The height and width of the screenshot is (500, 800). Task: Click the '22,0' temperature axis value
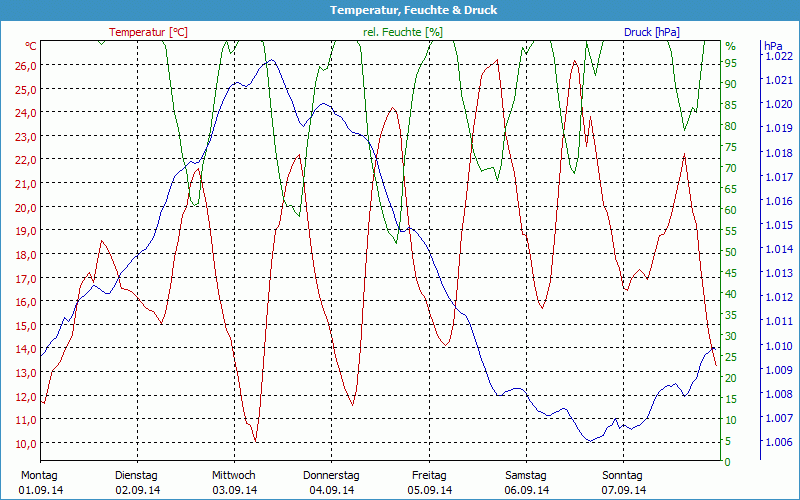pyautogui.click(x=27, y=160)
